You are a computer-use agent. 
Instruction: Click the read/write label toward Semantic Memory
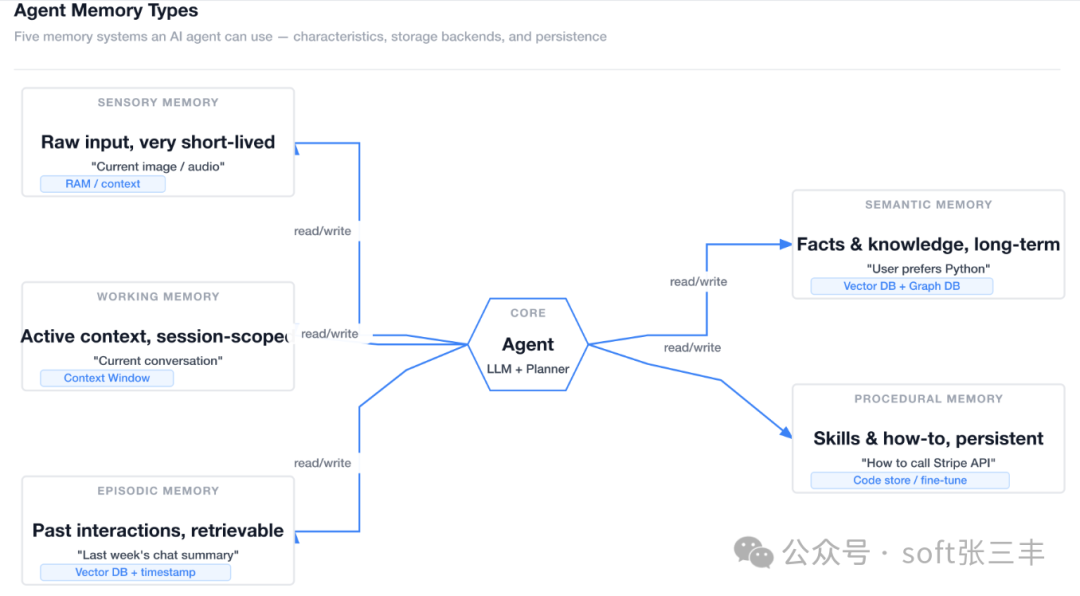[698, 281]
